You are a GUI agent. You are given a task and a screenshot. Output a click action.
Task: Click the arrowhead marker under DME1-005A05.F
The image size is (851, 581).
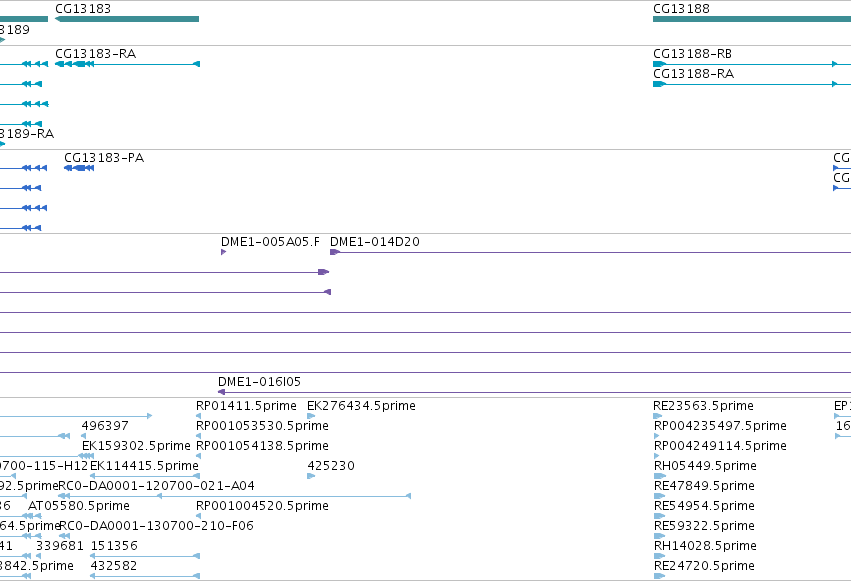[x=223, y=252]
